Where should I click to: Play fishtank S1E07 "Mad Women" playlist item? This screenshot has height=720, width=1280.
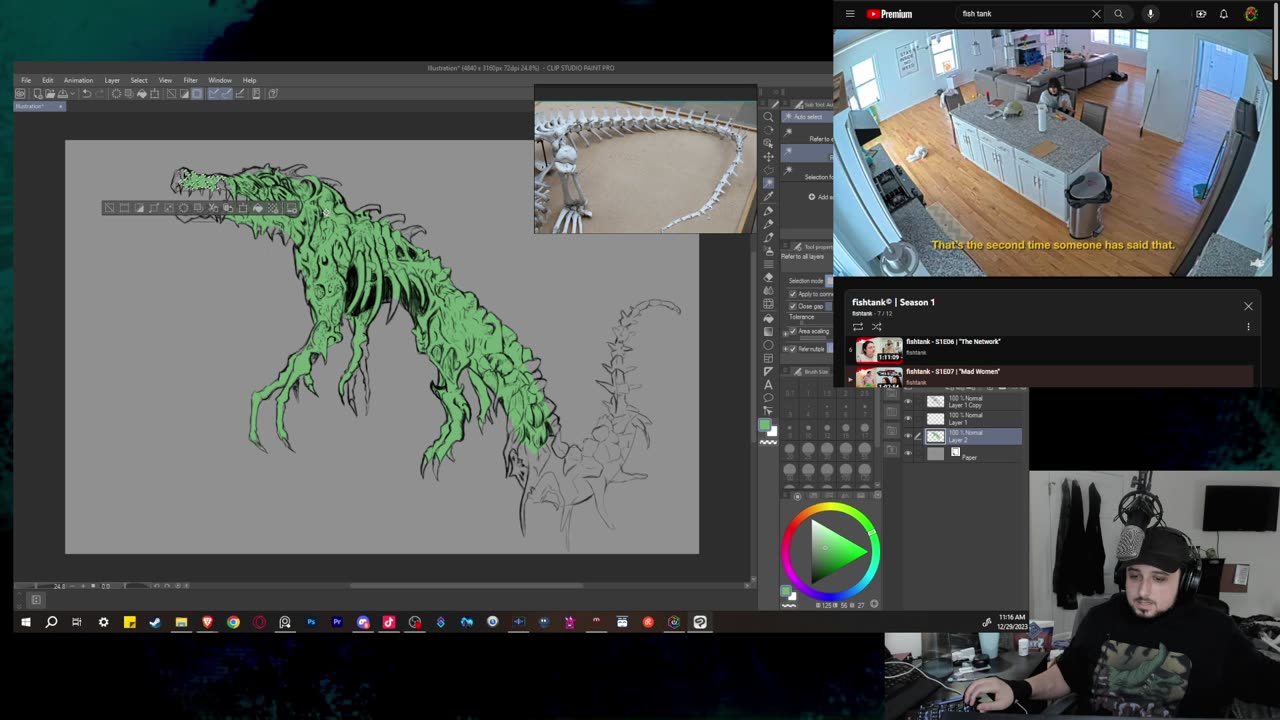[x=1050, y=376]
